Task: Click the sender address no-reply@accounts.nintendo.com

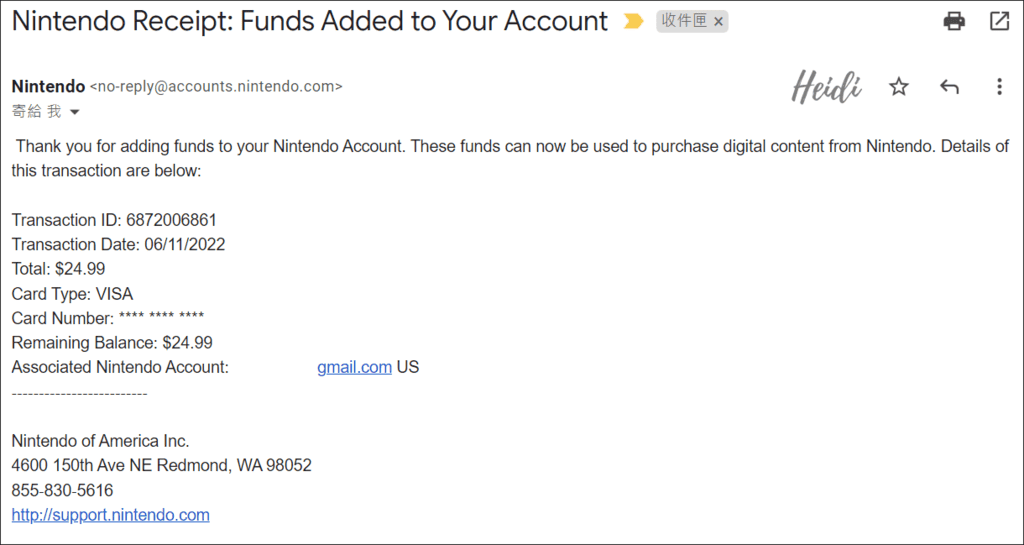Action: [x=216, y=87]
